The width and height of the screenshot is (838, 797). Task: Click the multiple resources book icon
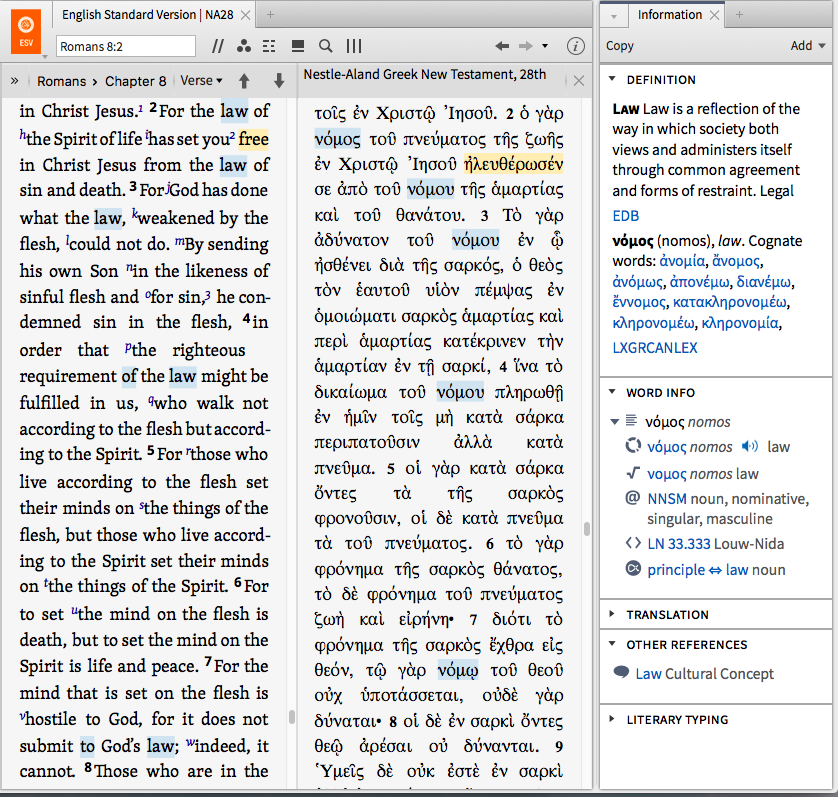tap(298, 46)
